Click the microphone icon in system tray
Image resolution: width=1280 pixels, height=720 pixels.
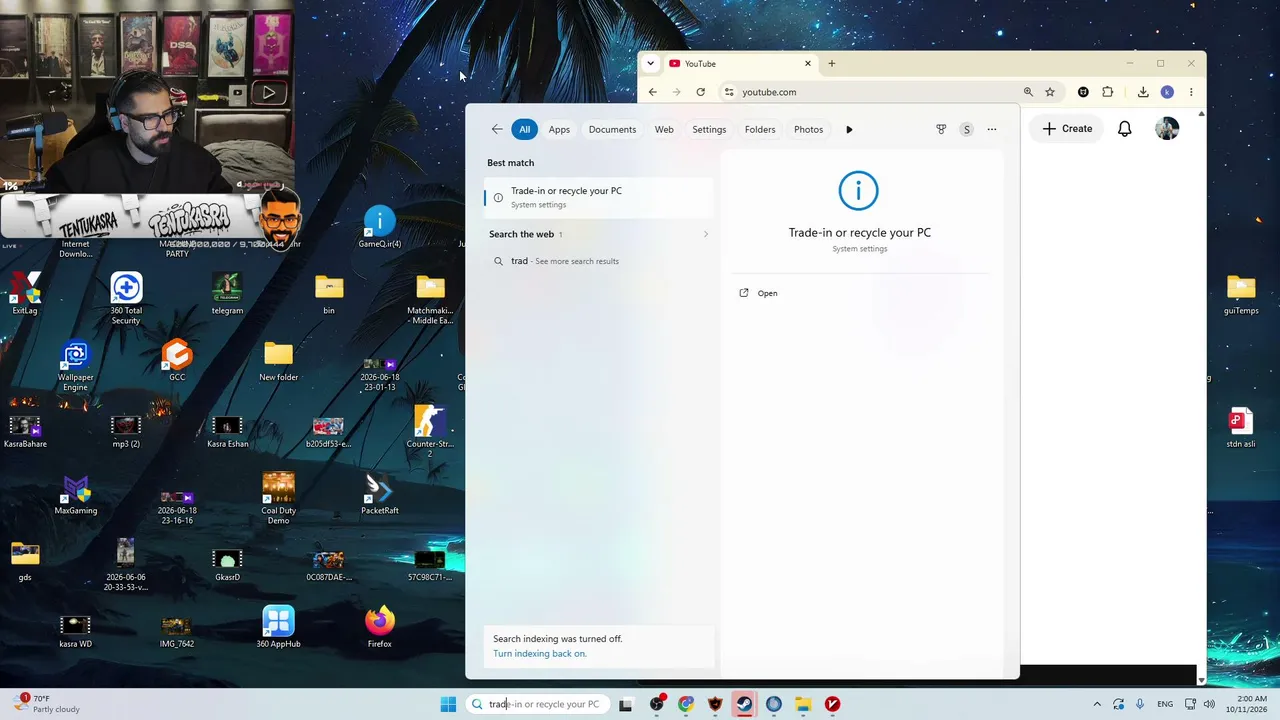tap(1140, 704)
